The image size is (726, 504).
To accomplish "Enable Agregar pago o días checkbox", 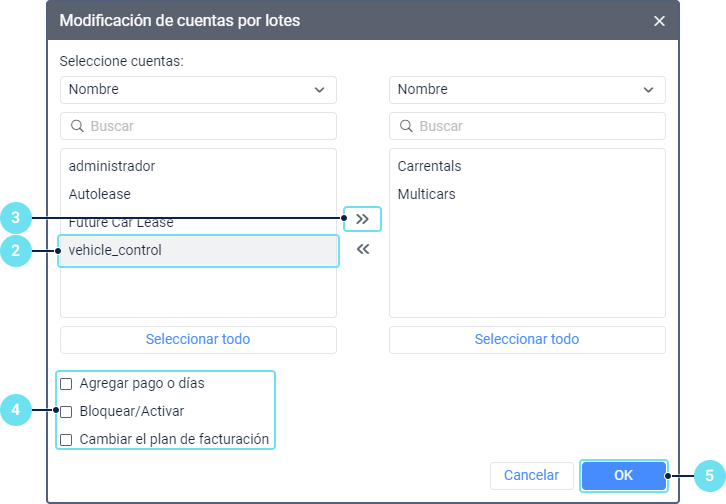I will click(67, 383).
